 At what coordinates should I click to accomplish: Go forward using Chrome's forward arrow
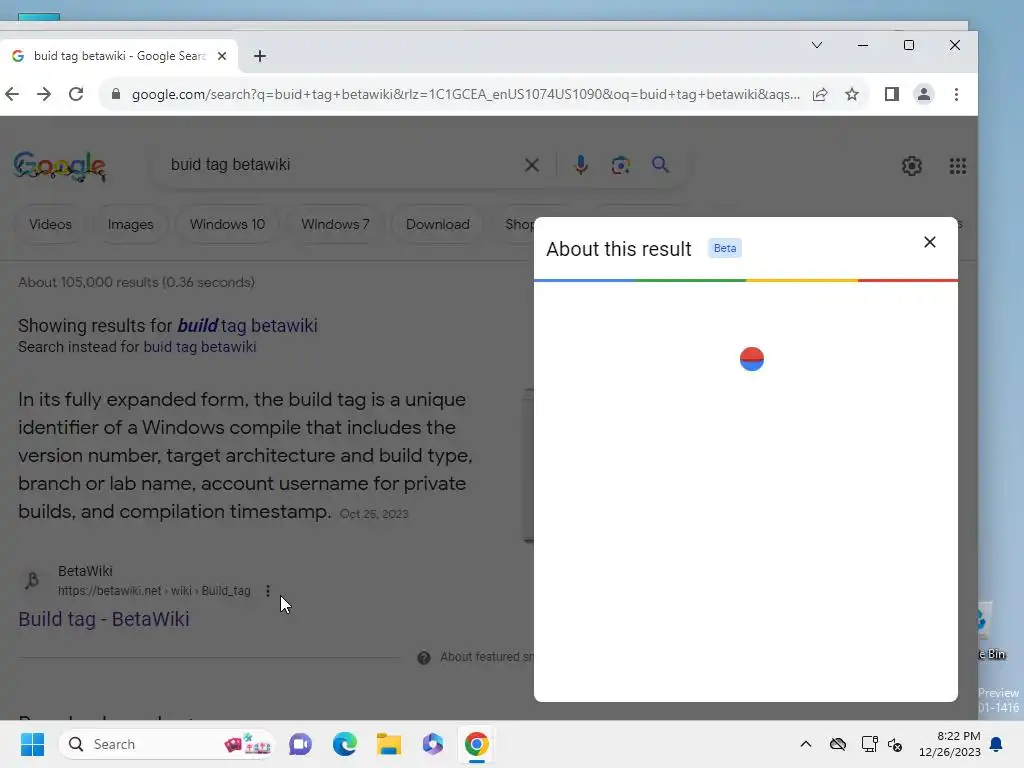44,94
